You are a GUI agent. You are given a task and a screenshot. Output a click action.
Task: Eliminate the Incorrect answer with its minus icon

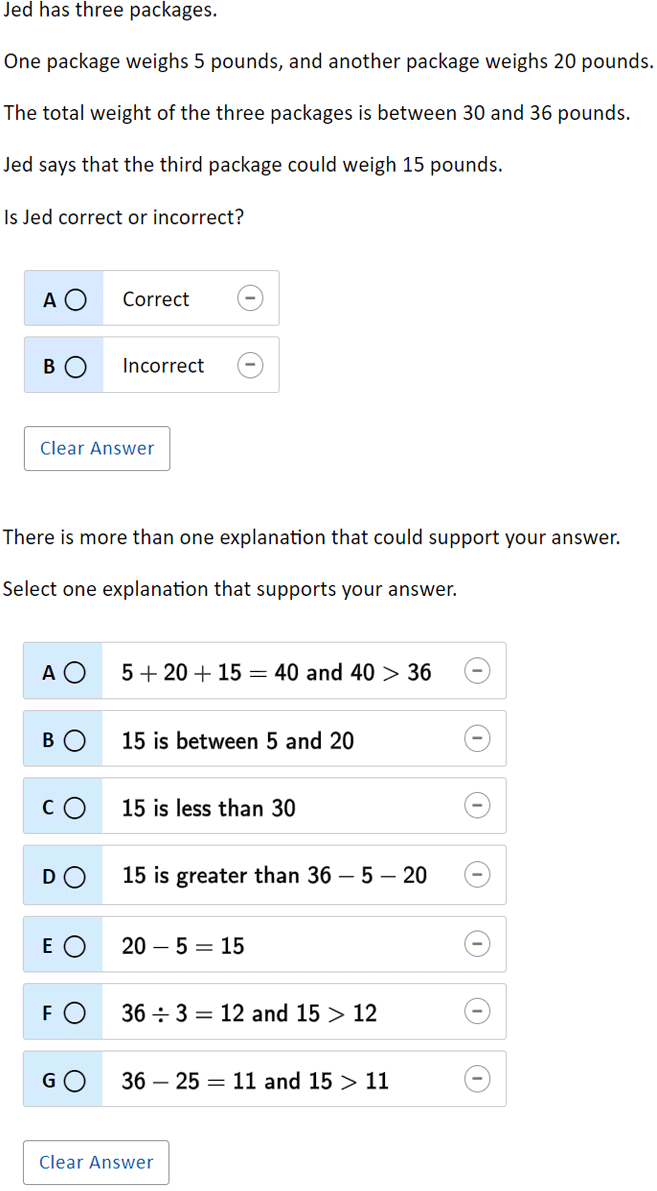[251, 365]
